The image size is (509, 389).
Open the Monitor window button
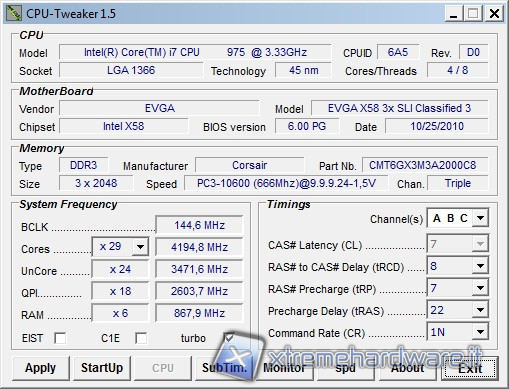tap(284, 368)
